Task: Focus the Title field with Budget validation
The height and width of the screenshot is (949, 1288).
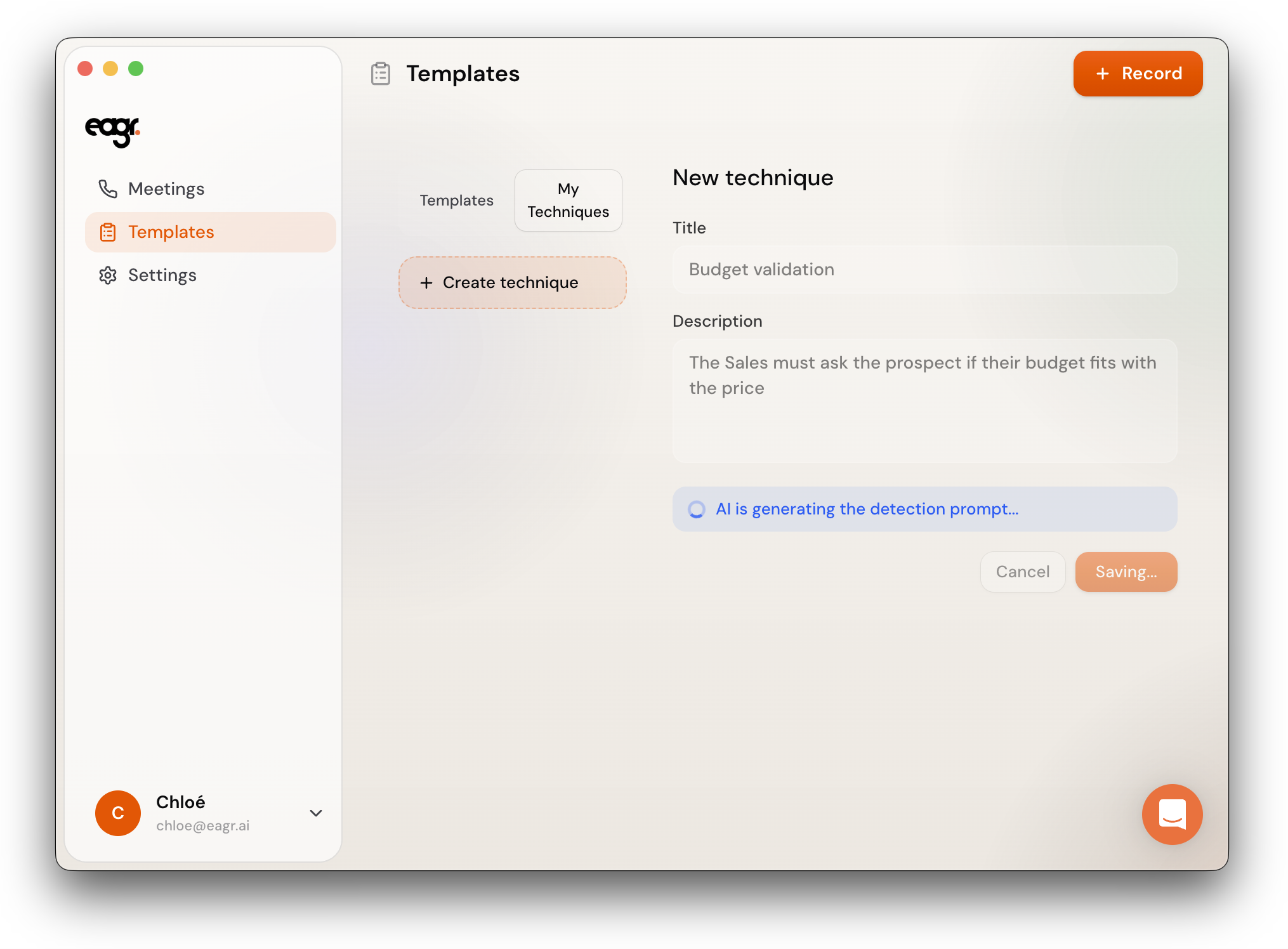Action: [x=924, y=270]
